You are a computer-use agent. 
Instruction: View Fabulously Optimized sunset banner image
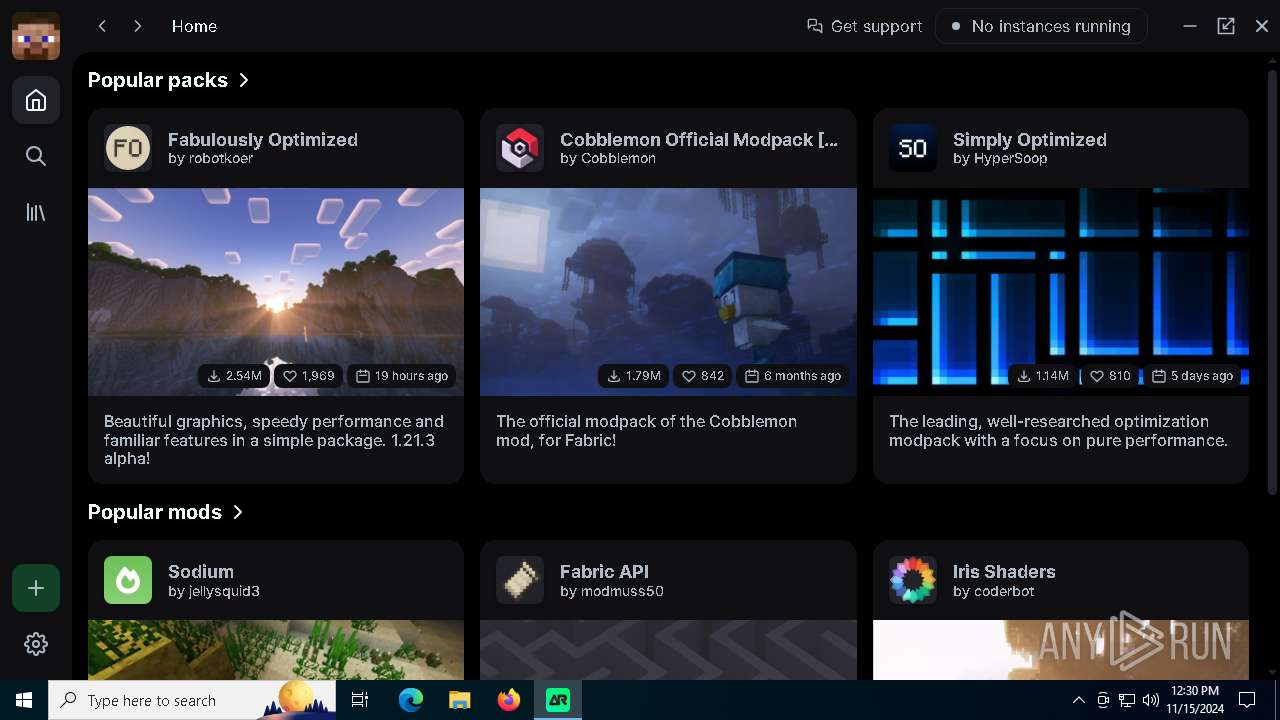[x=276, y=292]
